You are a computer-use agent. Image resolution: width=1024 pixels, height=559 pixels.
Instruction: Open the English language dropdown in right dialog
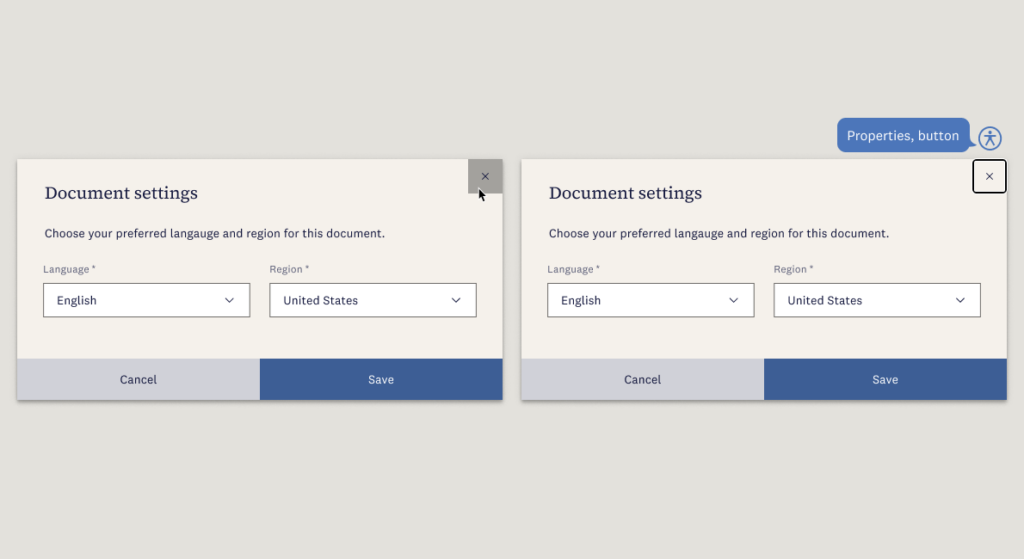click(x=650, y=300)
